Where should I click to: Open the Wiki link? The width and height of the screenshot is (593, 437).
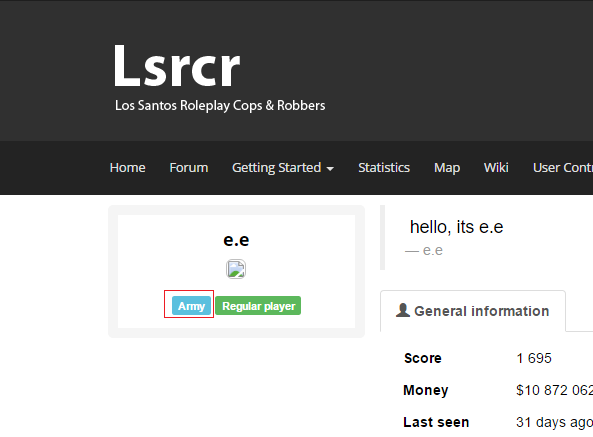click(496, 167)
